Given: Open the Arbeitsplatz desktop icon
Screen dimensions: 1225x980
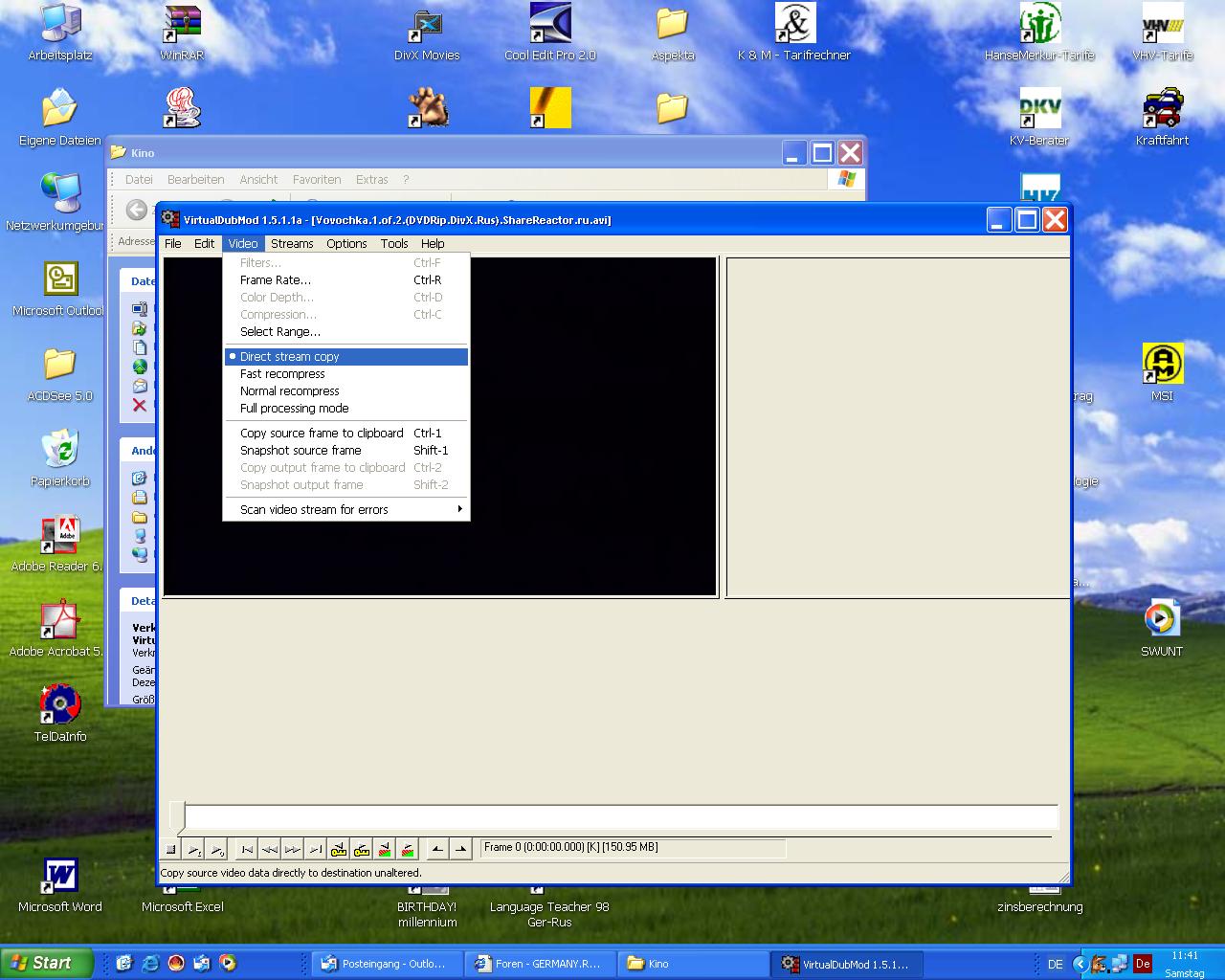Looking at the screenshot, I should [60, 33].
